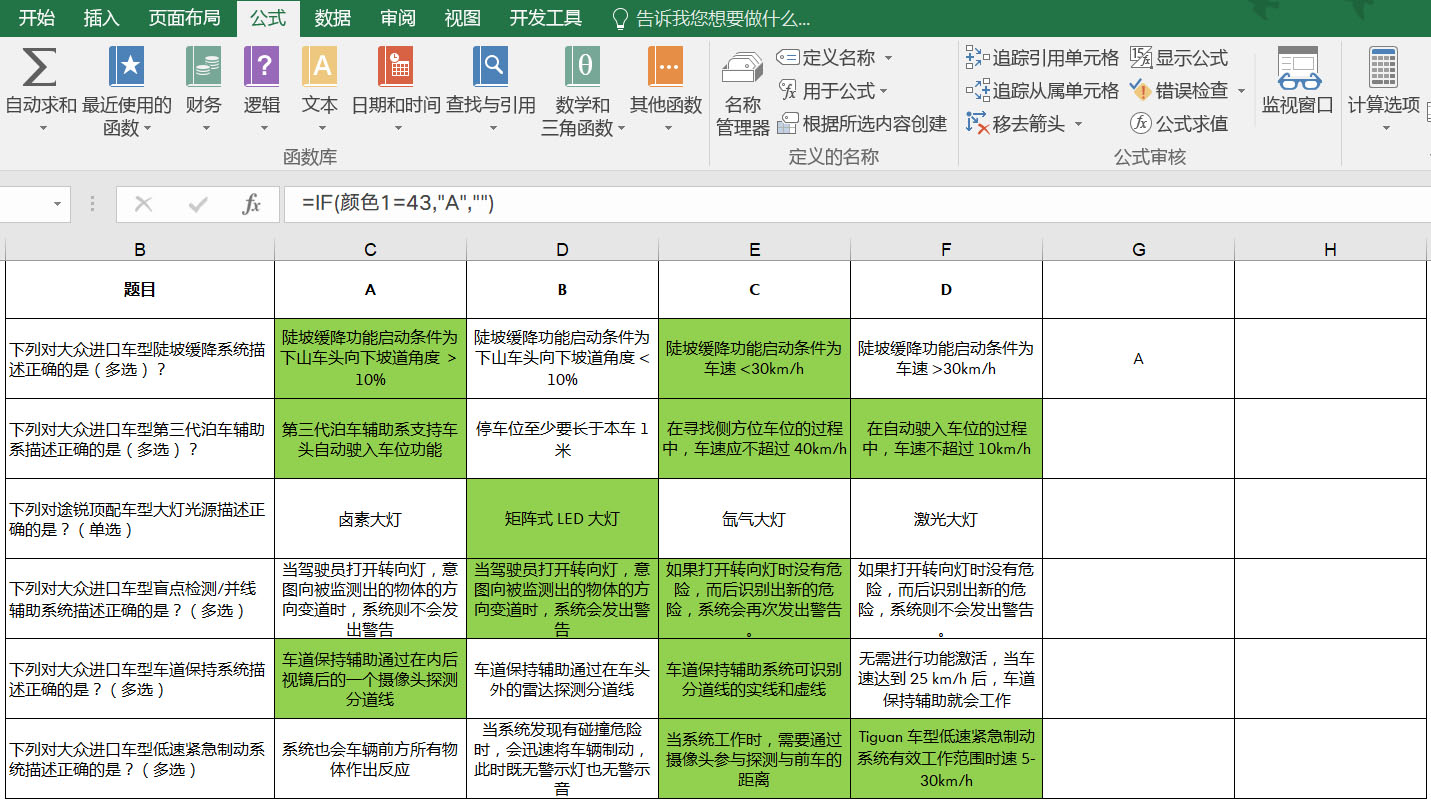Switch to the Data (数据) tab
The height and width of the screenshot is (805, 1431).
tap(333, 18)
